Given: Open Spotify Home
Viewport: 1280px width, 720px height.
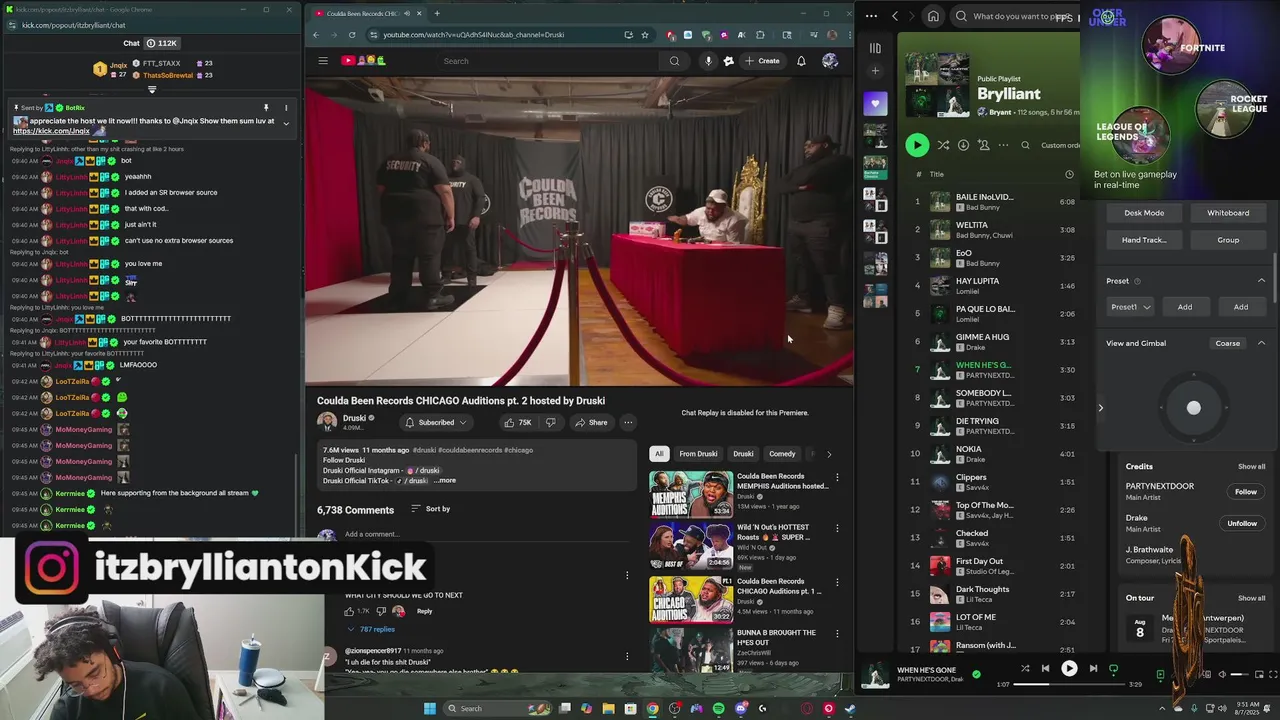Looking at the screenshot, I should click(x=933, y=16).
